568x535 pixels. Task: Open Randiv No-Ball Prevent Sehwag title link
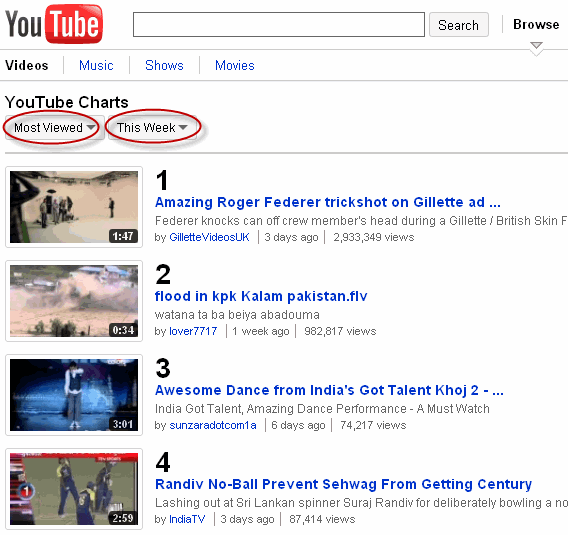(343, 484)
